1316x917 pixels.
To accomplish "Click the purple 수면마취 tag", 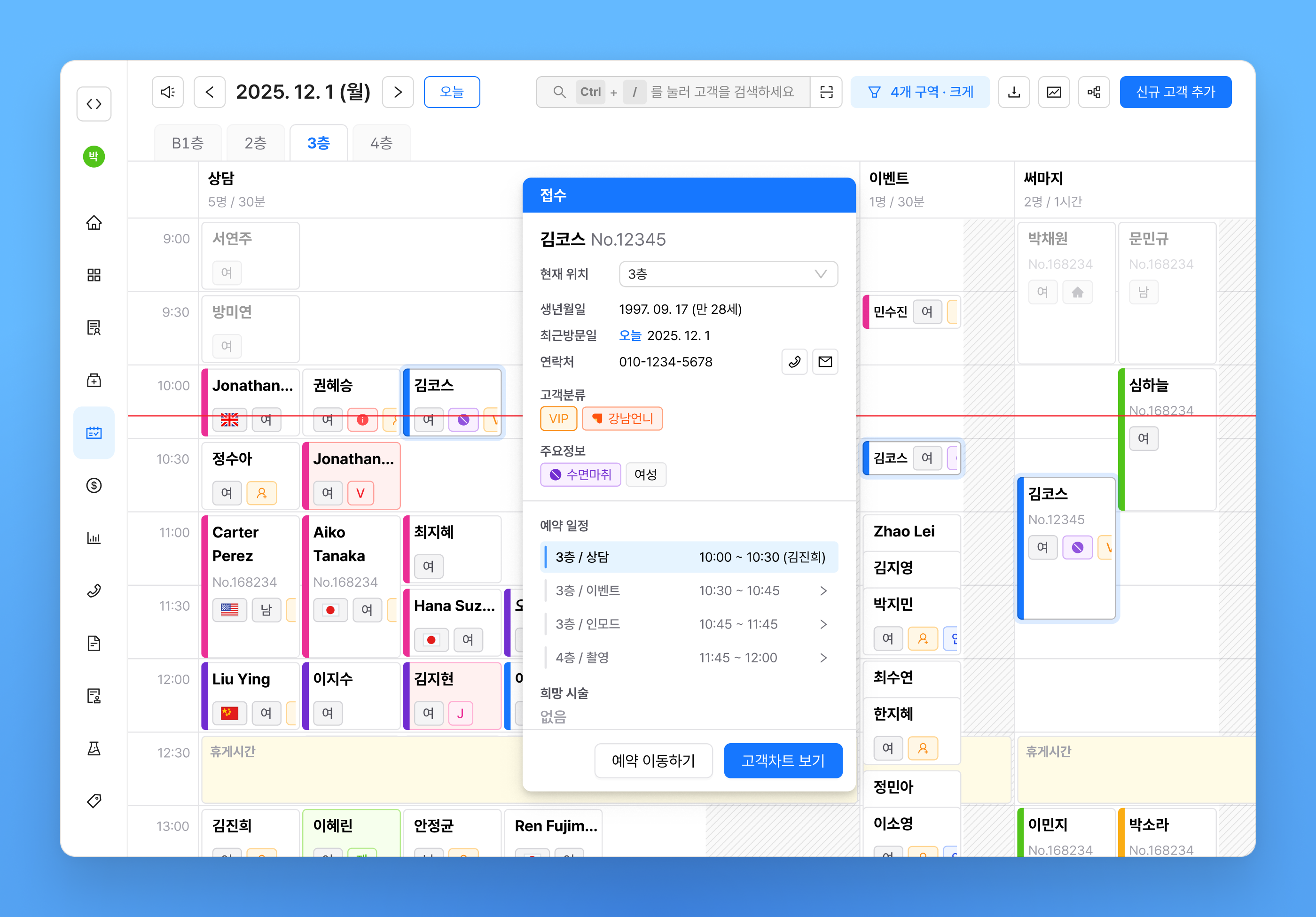I will (x=580, y=474).
